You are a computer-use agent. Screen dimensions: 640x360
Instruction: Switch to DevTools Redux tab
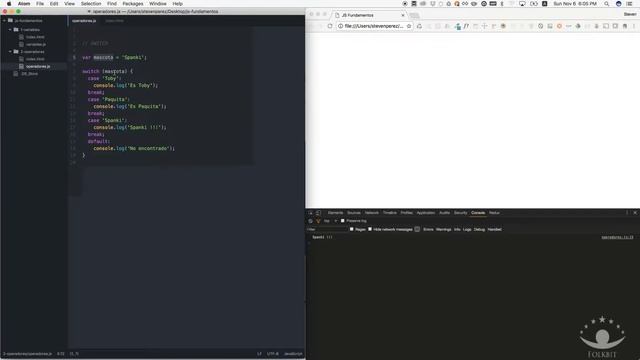pyautogui.click(x=494, y=213)
